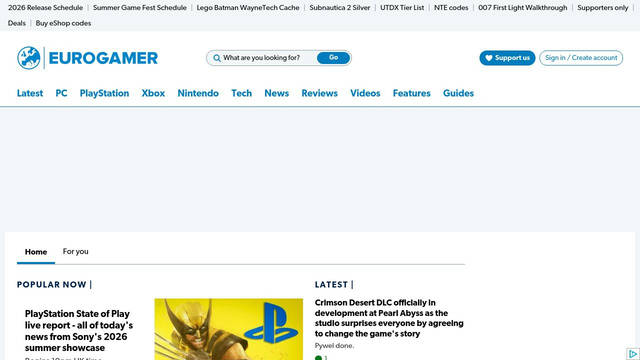640x360 pixels.
Task: Open Supporters only link
Action: coord(602,8)
